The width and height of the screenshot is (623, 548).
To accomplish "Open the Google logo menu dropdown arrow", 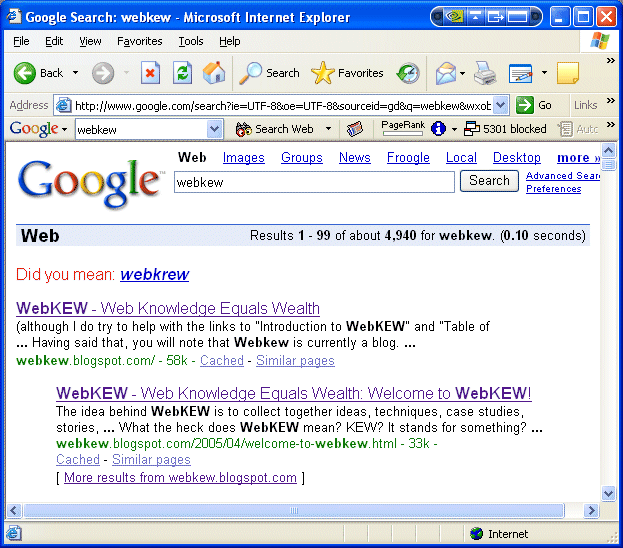I will (64, 129).
